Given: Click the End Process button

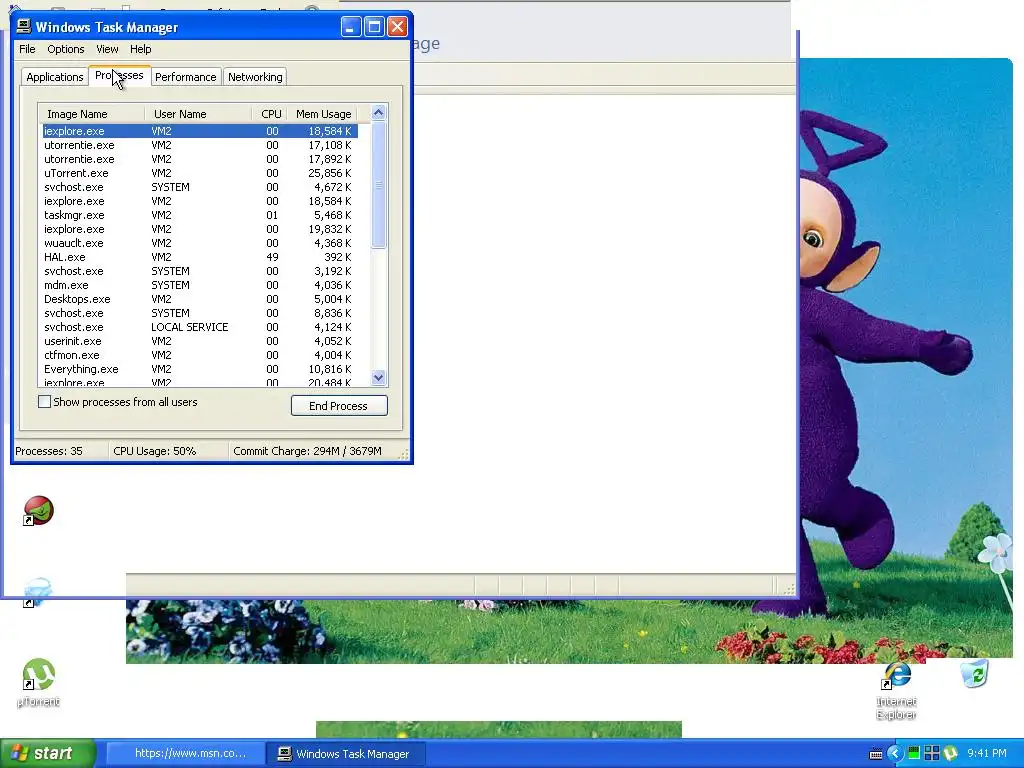Looking at the screenshot, I should [339, 406].
